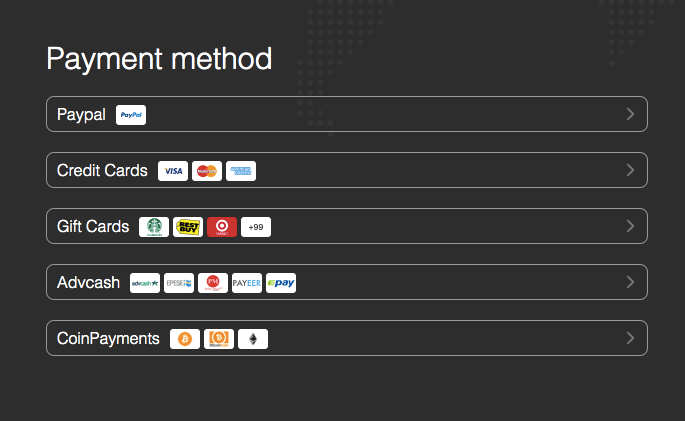Open Advcash row using its chevron
Image resolution: width=685 pixels, height=421 pixels.
click(630, 282)
